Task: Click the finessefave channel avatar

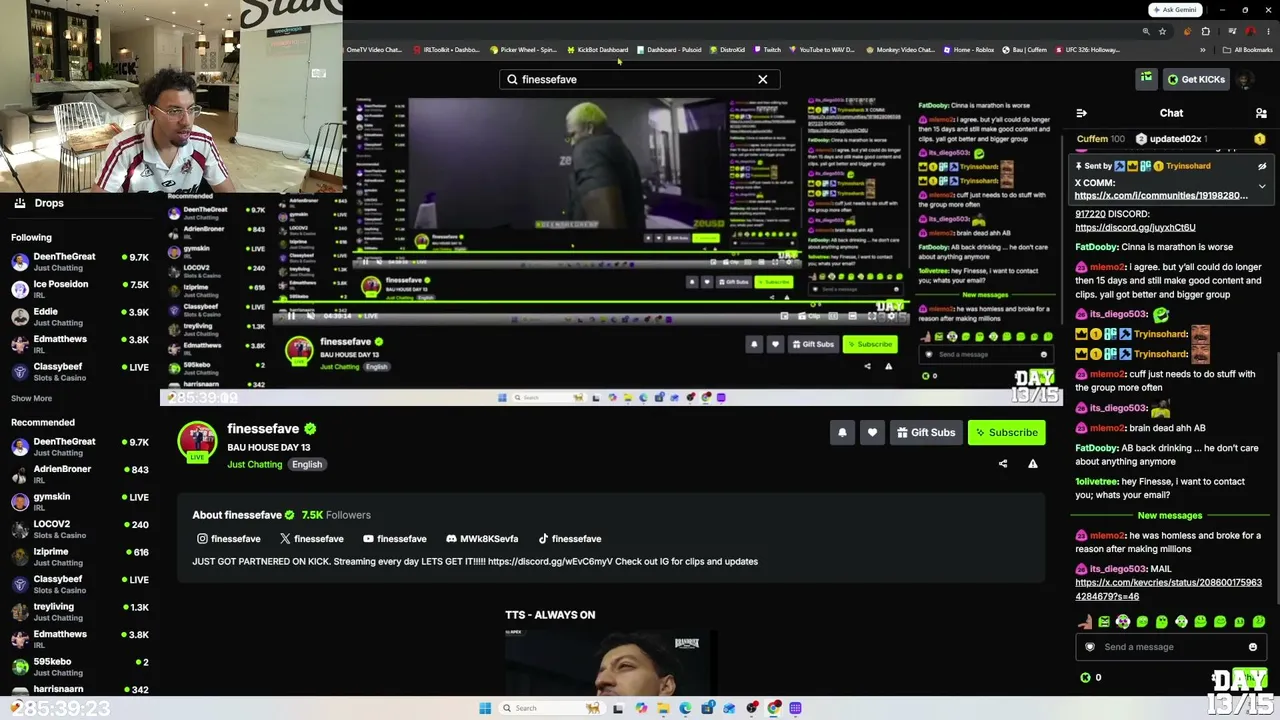Action: tap(197, 442)
